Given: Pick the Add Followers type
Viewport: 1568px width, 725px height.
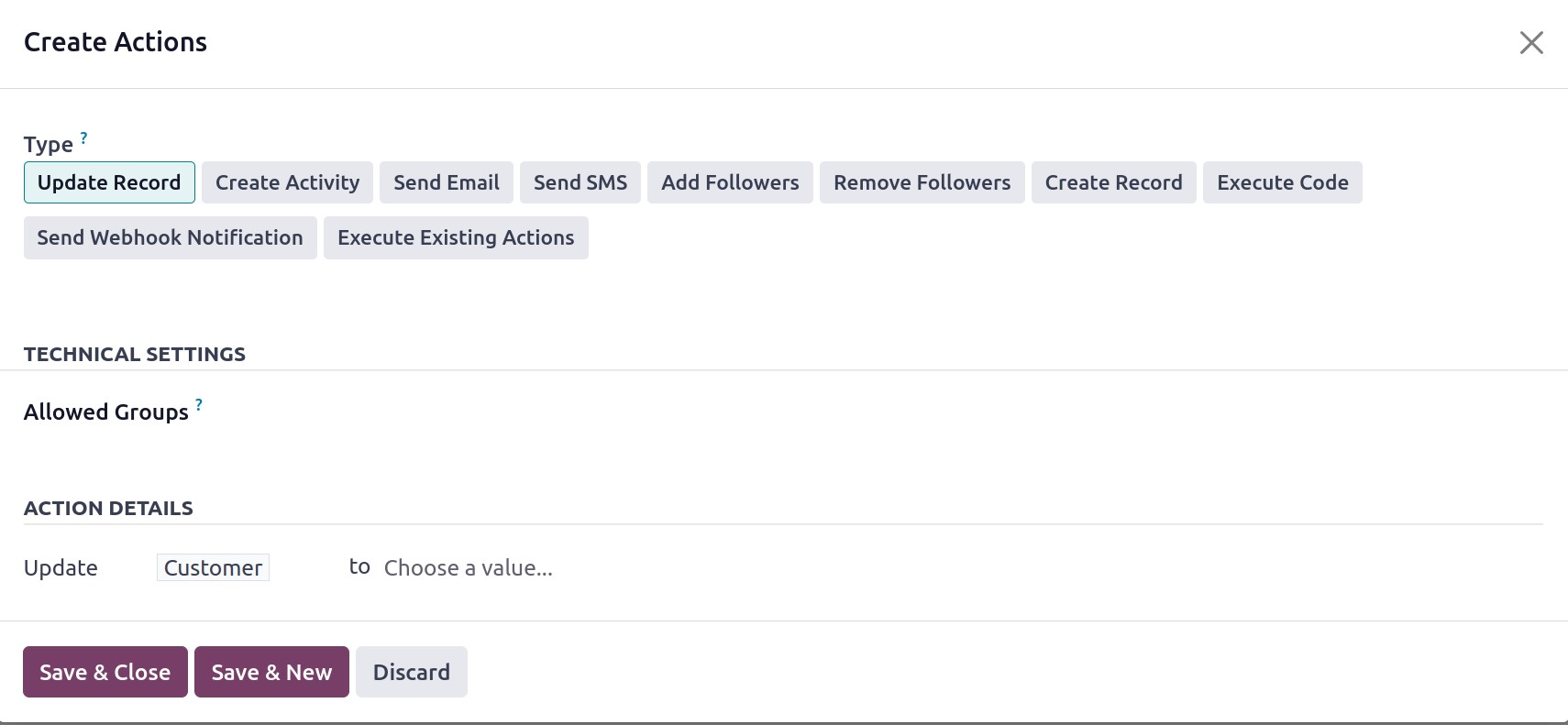Looking at the screenshot, I should click(730, 182).
